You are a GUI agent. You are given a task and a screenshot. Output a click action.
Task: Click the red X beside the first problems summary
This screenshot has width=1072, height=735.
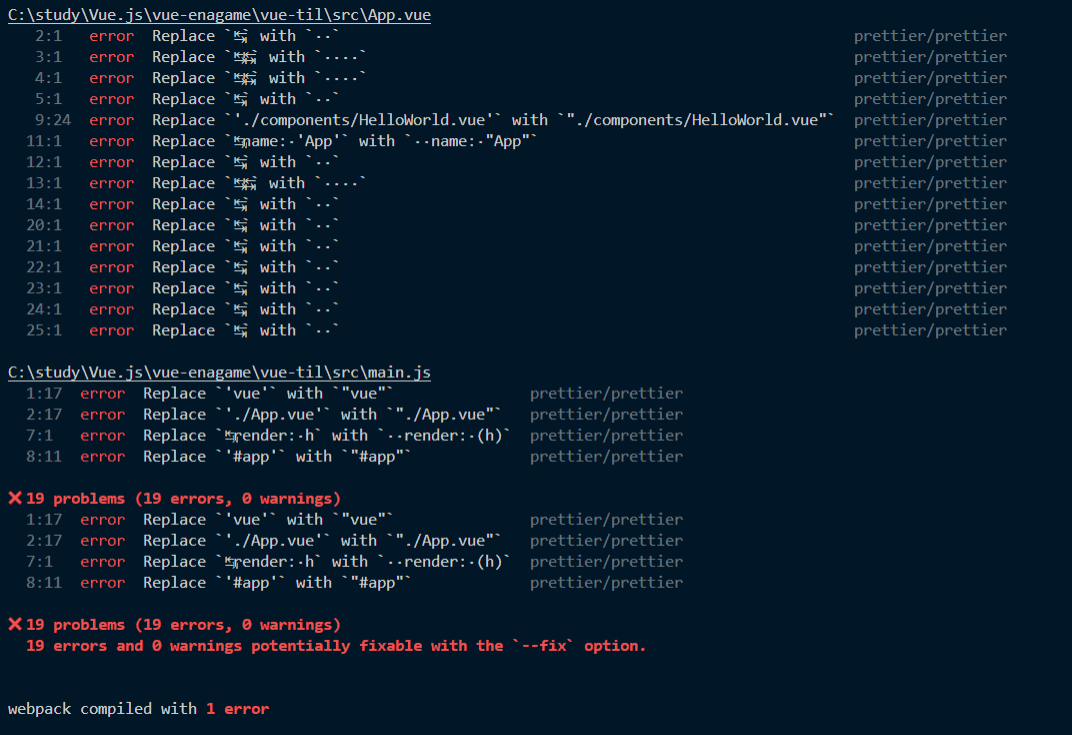click(x=15, y=498)
